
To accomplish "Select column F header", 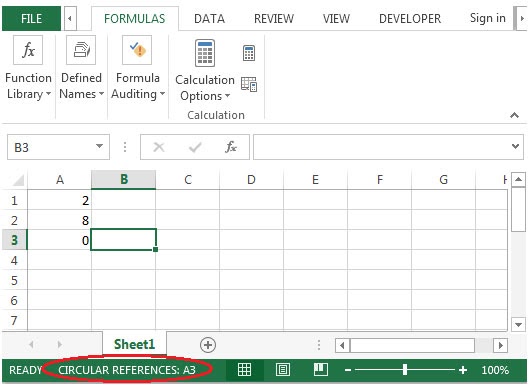I will (380, 180).
